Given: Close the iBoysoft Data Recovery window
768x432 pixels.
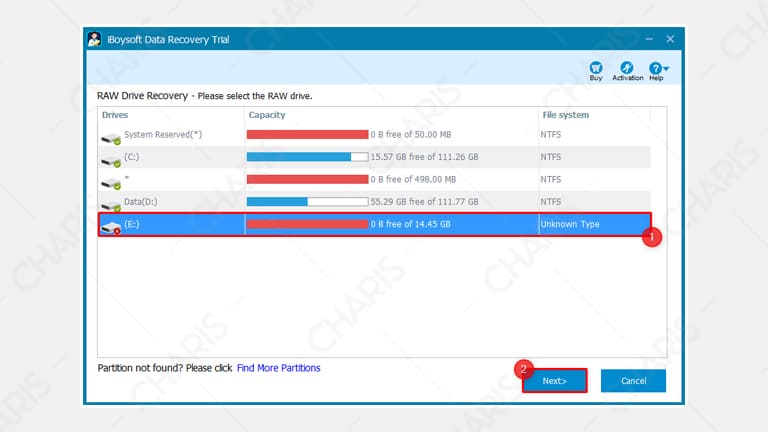Looking at the screenshot, I should [670, 39].
